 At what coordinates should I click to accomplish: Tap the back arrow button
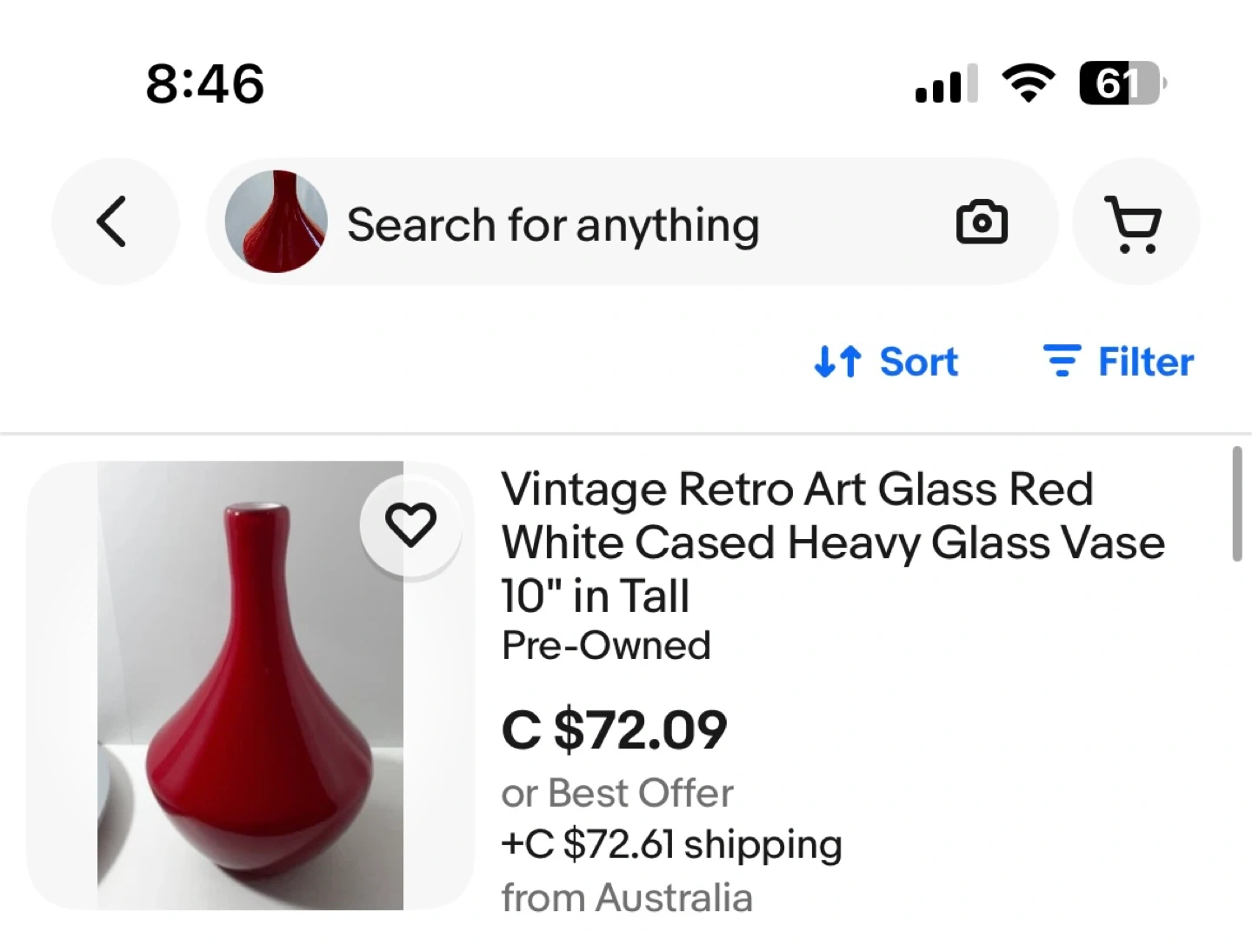pos(114,222)
